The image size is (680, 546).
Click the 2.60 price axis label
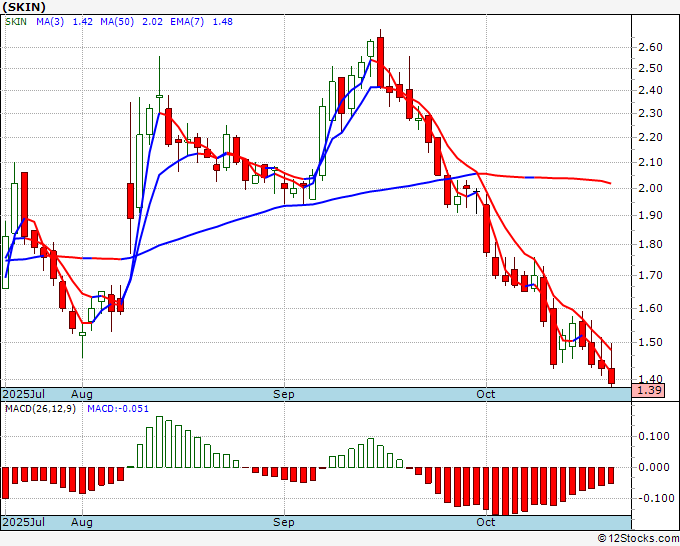pyautogui.click(x=650, y=47)
